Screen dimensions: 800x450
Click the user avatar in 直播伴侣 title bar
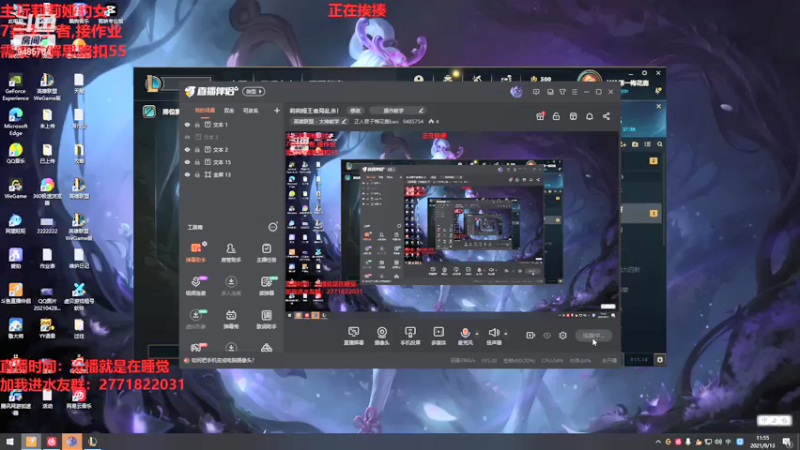[x=516, y=92]
